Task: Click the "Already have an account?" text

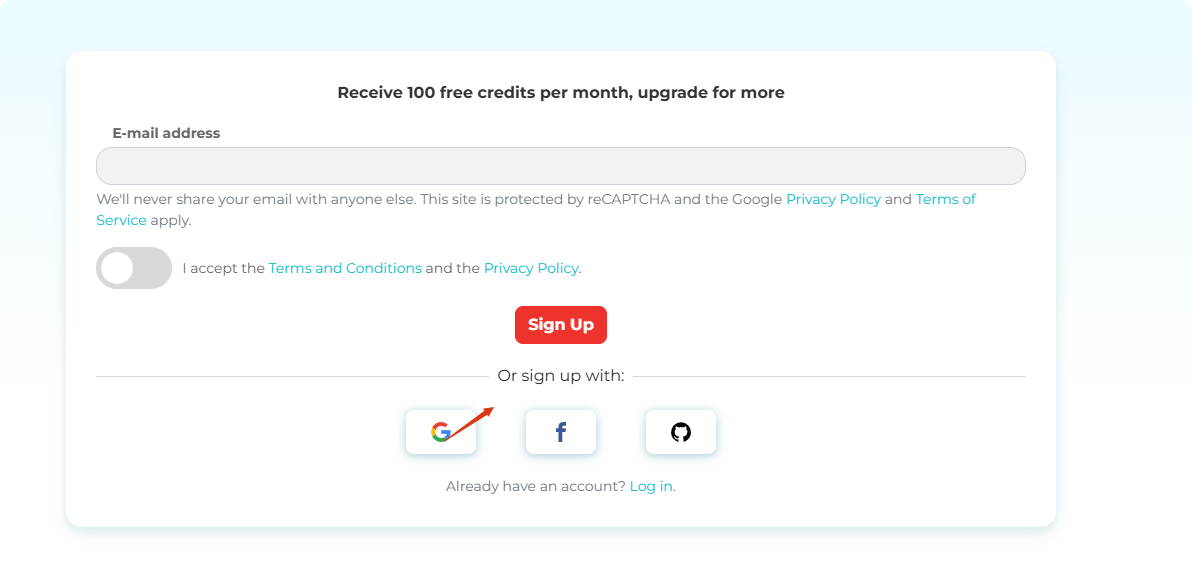Action: pos(536,486)
